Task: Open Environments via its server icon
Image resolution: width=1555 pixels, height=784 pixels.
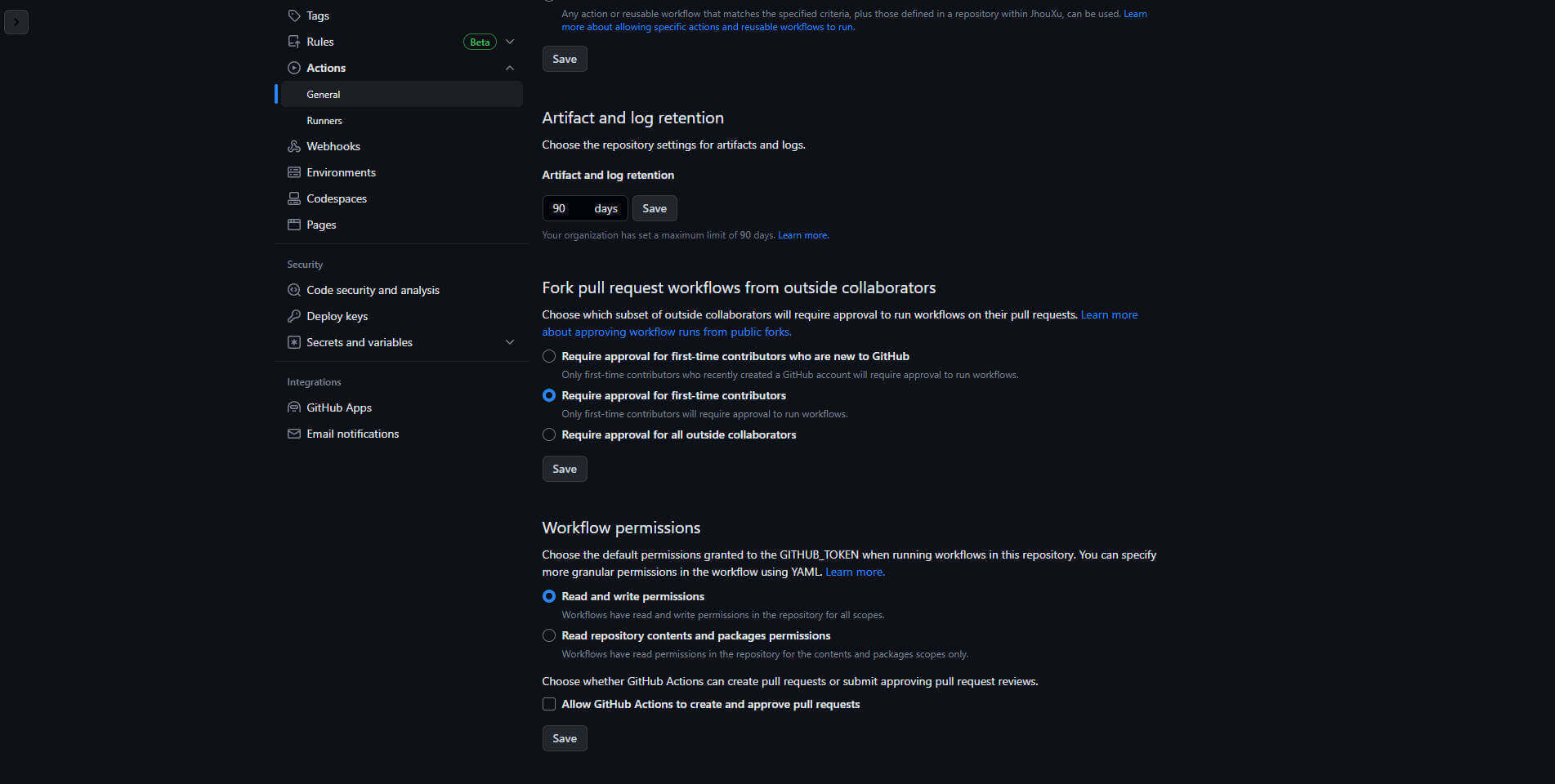Action: coord(294,172)
